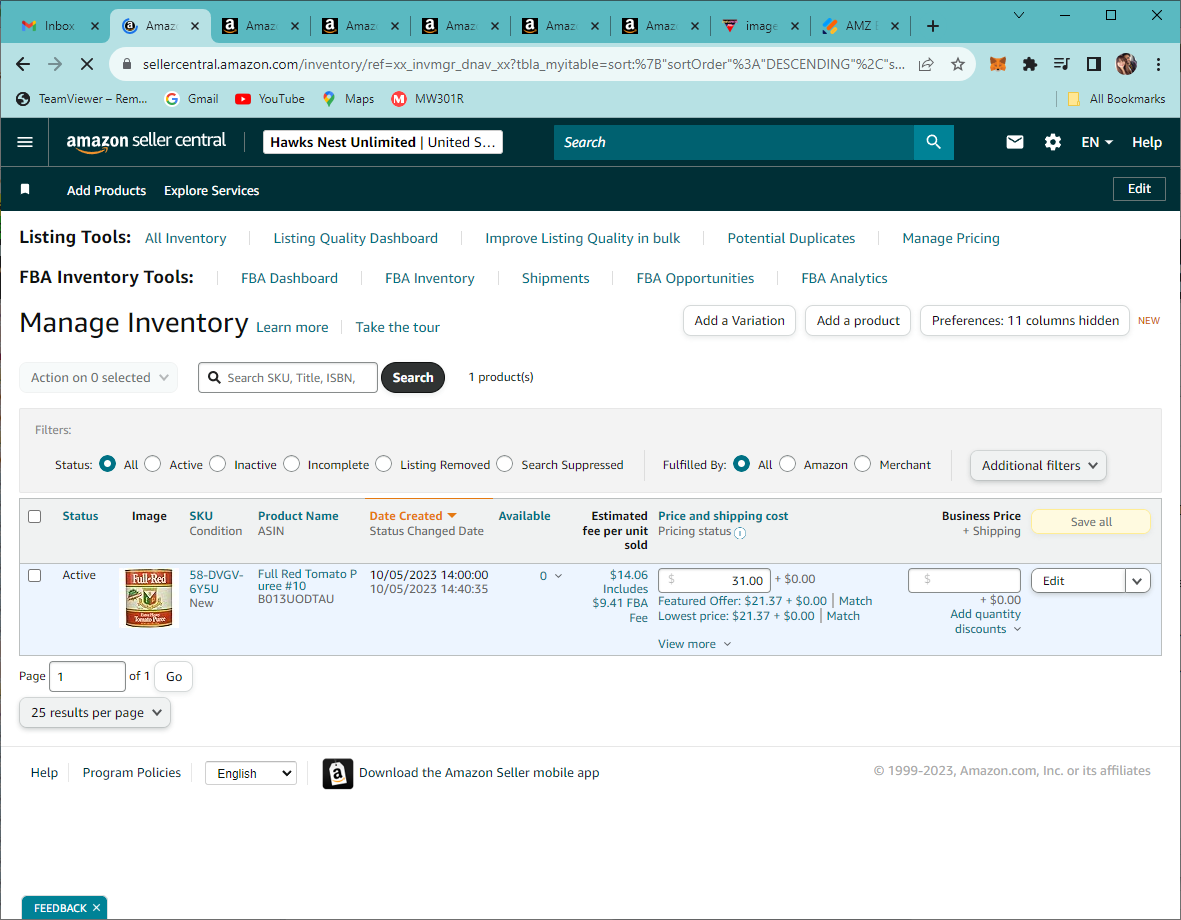The image size is (1181, 920).
Task: Open the MetaMask fox extension
Action: 997,64
